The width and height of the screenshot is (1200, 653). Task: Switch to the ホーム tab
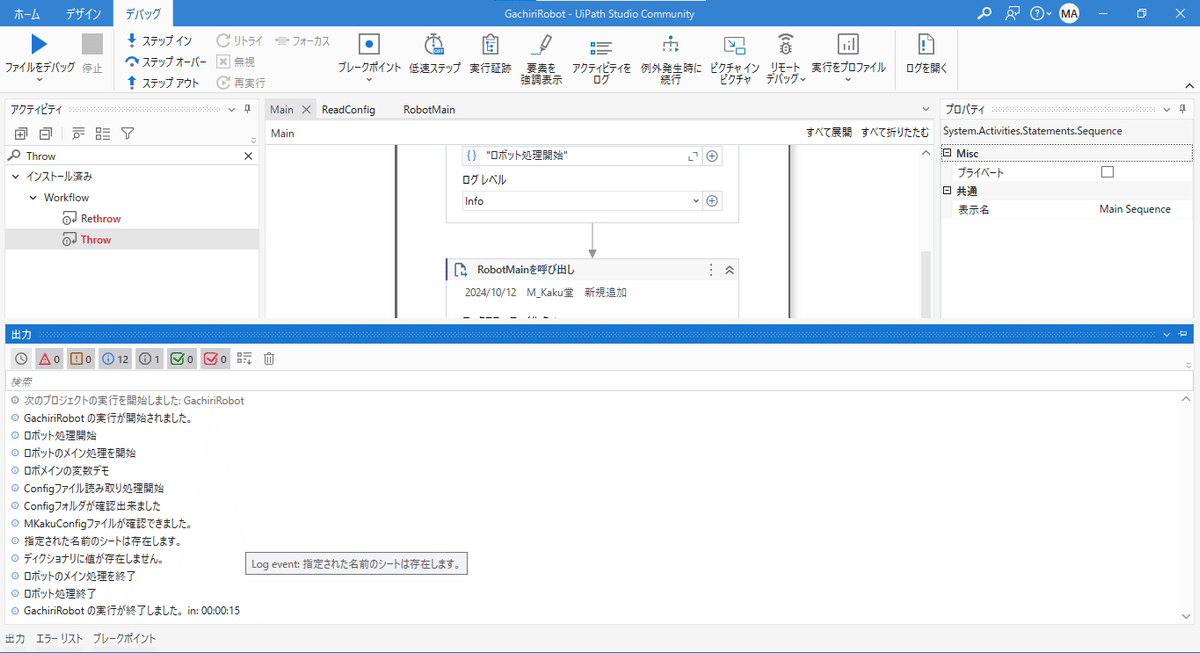point(27,13)
